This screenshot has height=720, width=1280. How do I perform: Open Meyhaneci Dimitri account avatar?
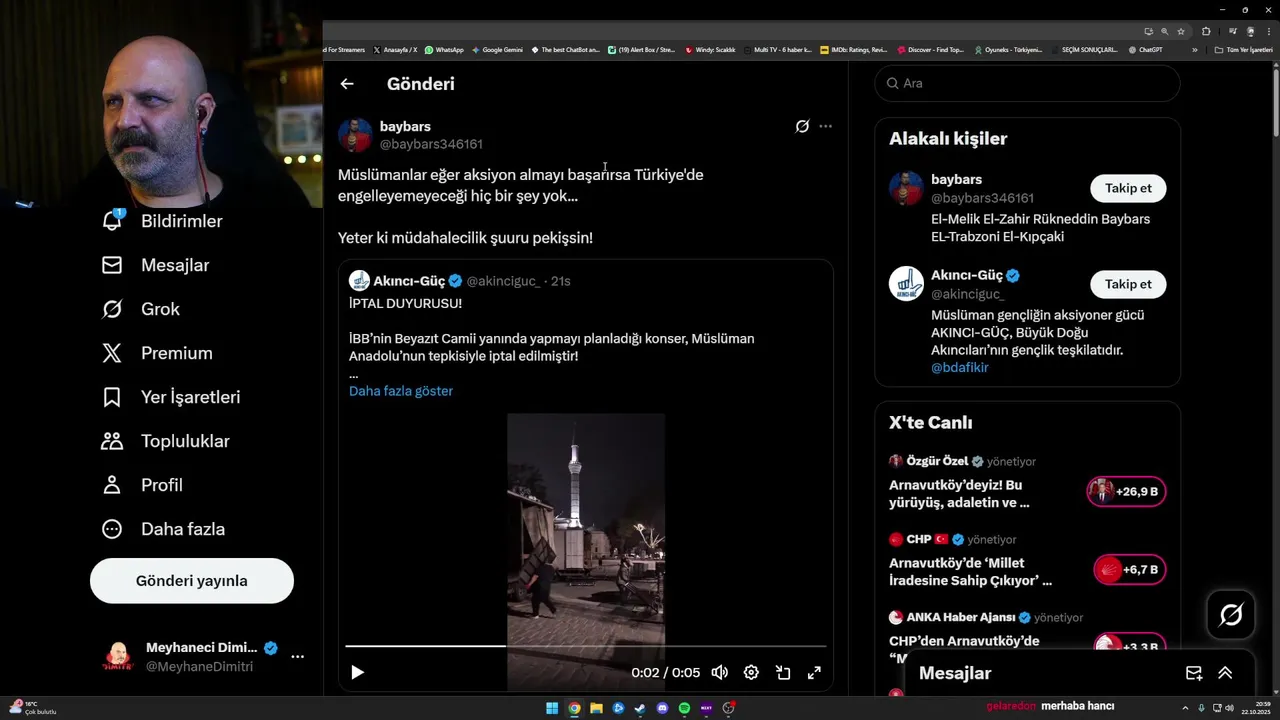click(x=118, y=657)
